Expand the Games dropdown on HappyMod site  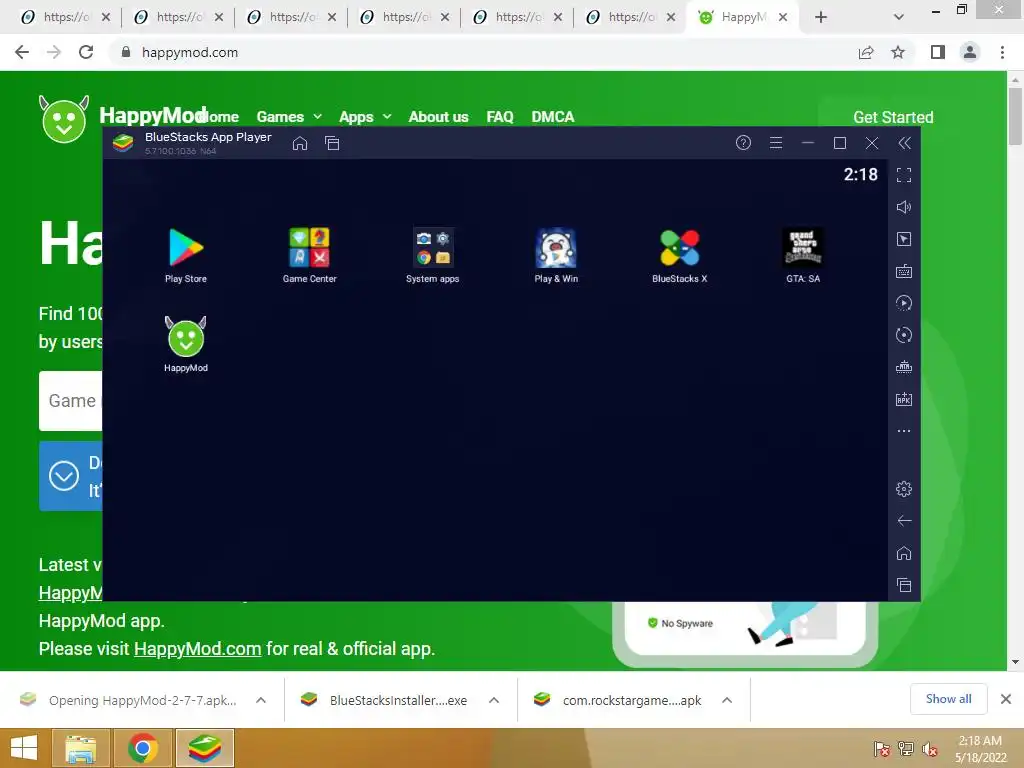click(289, 117)
